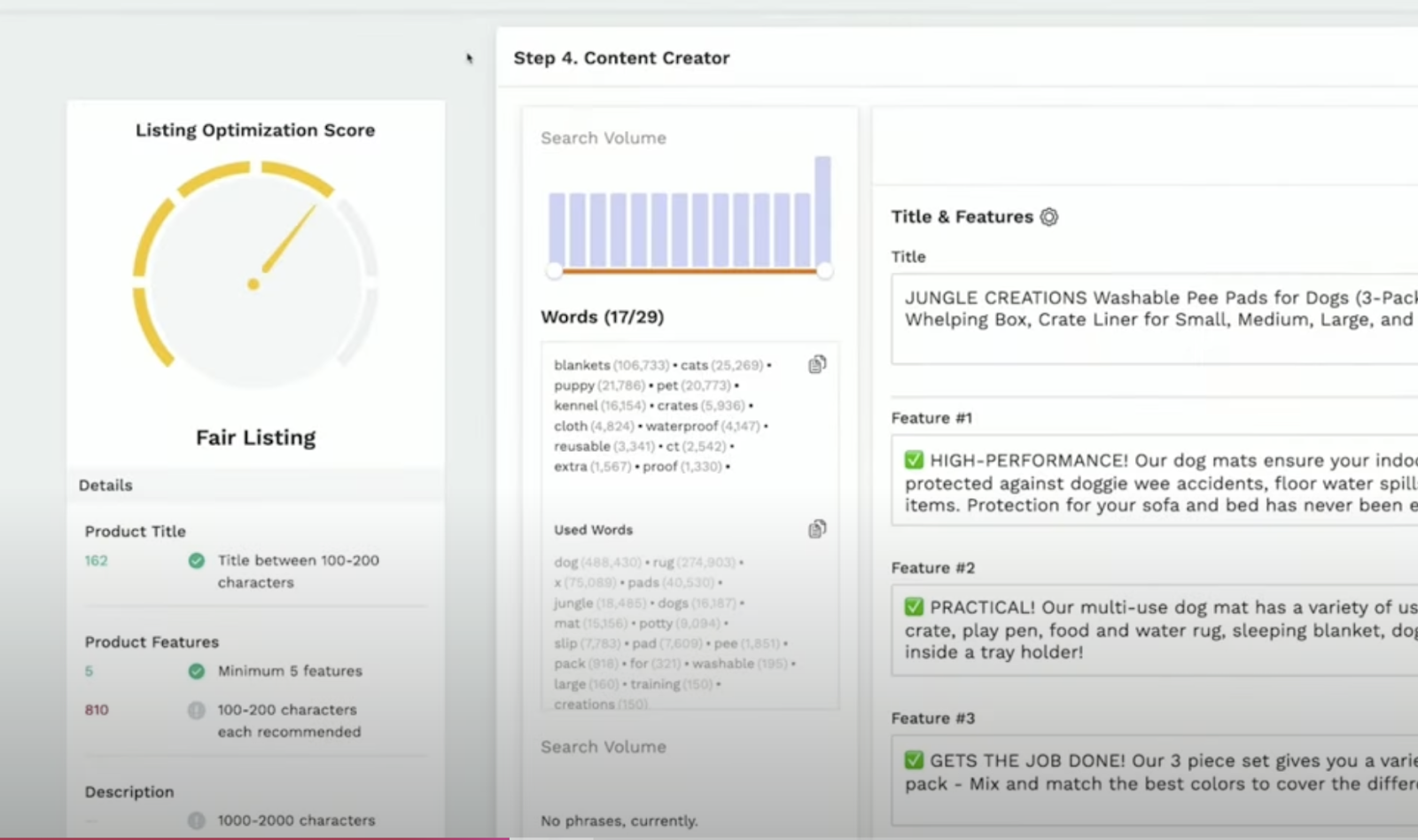Toggle the green checkbox on Feature #1
Screen dimensions: 1418x840
click(x=914, y=460)
